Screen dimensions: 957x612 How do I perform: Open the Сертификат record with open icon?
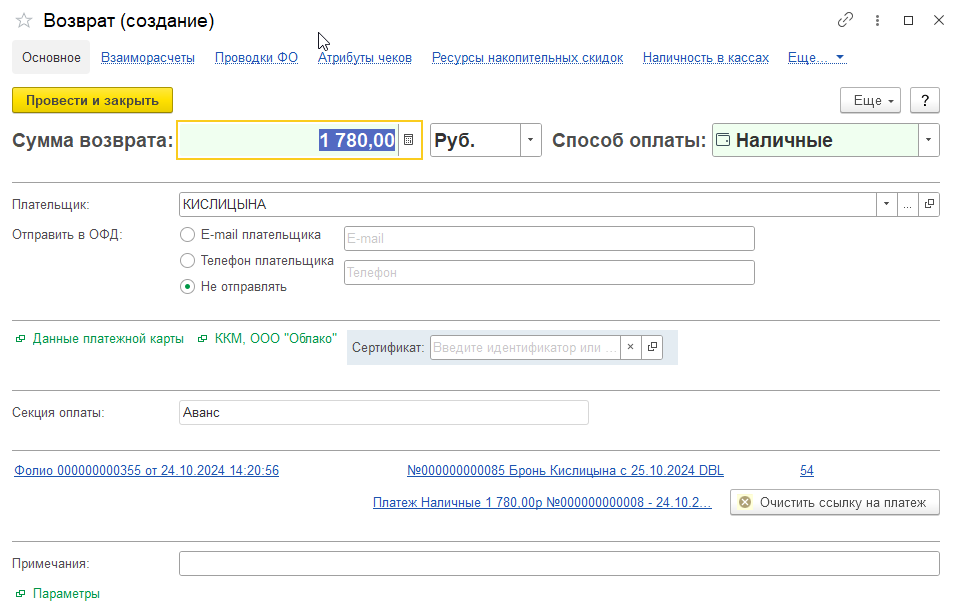pyautogui.click(x=652, y=347)
